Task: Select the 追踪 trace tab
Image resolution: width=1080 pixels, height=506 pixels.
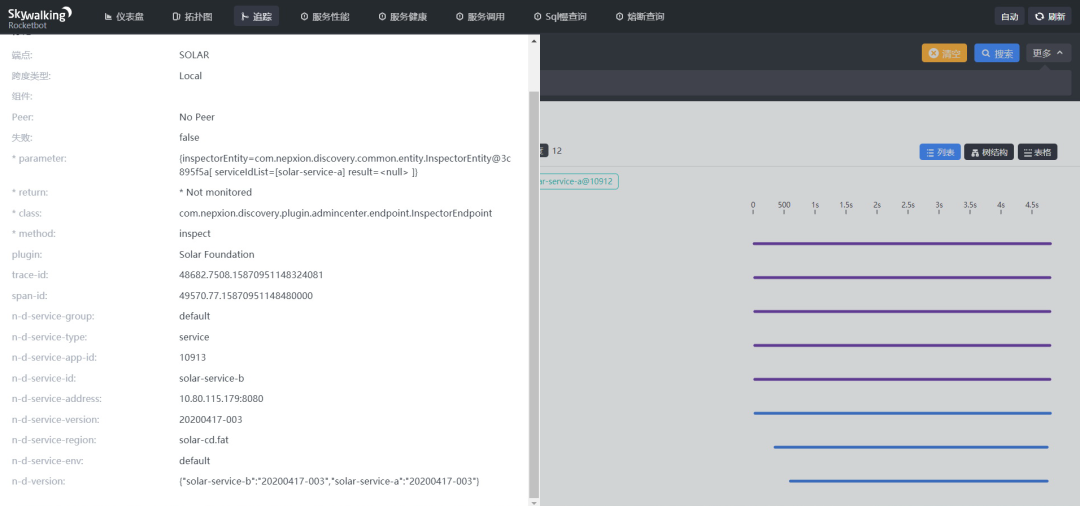Action: tap(256, 17)
